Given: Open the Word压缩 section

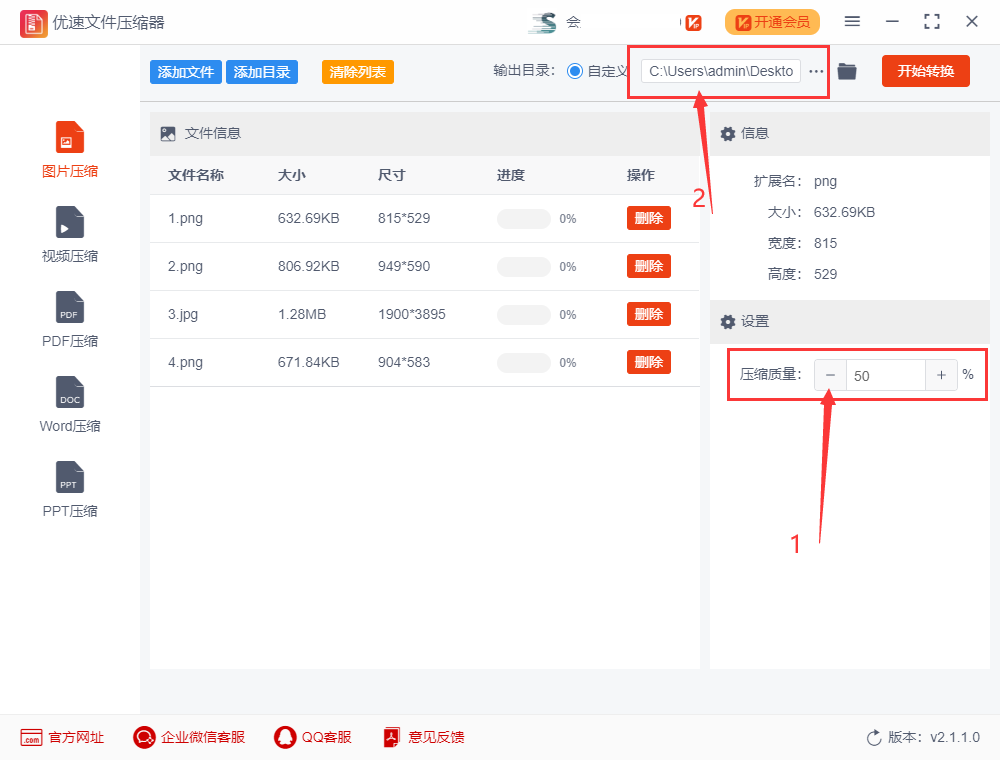Looking at the screenshot, I should pos(70,404).
